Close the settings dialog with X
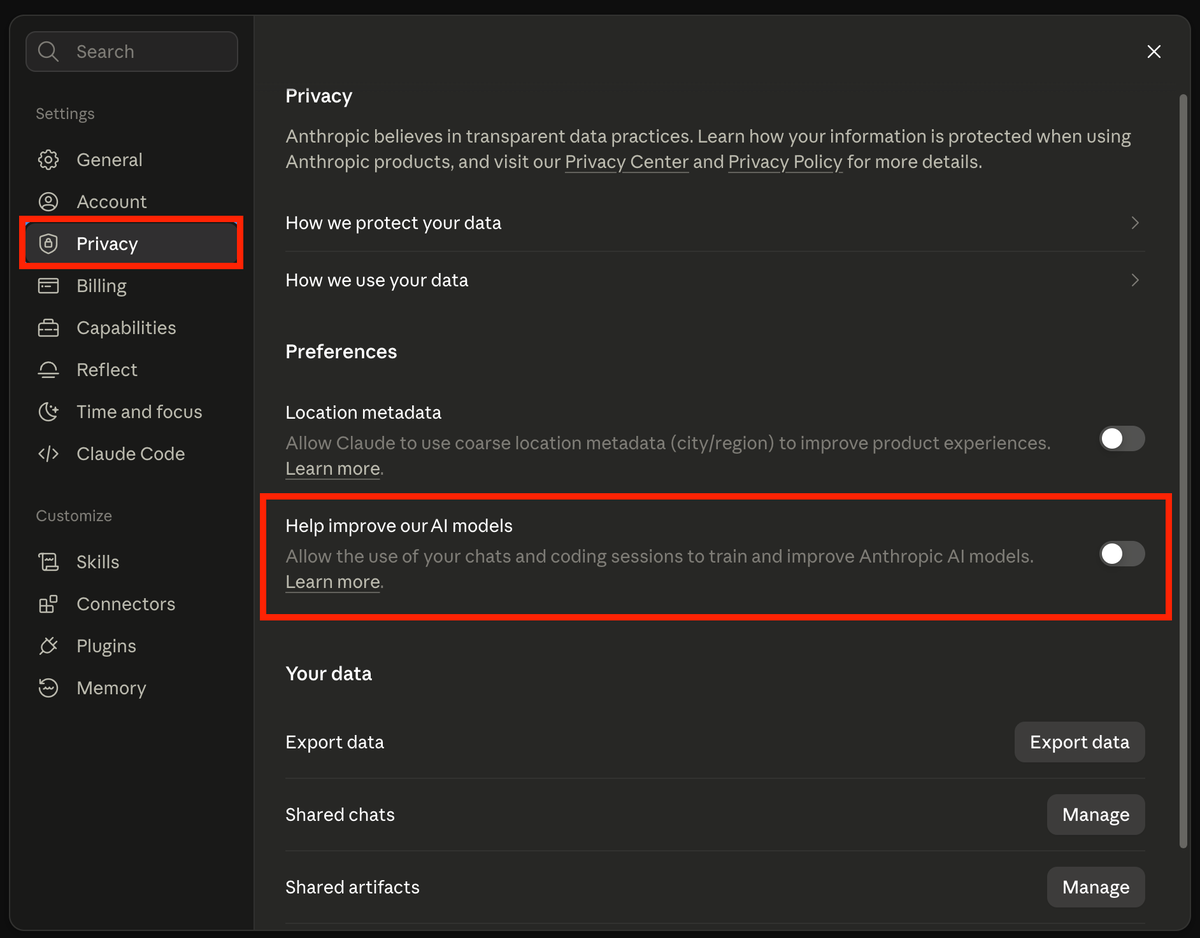The height and width of the screenshot is (938, 1200). 1154,52
